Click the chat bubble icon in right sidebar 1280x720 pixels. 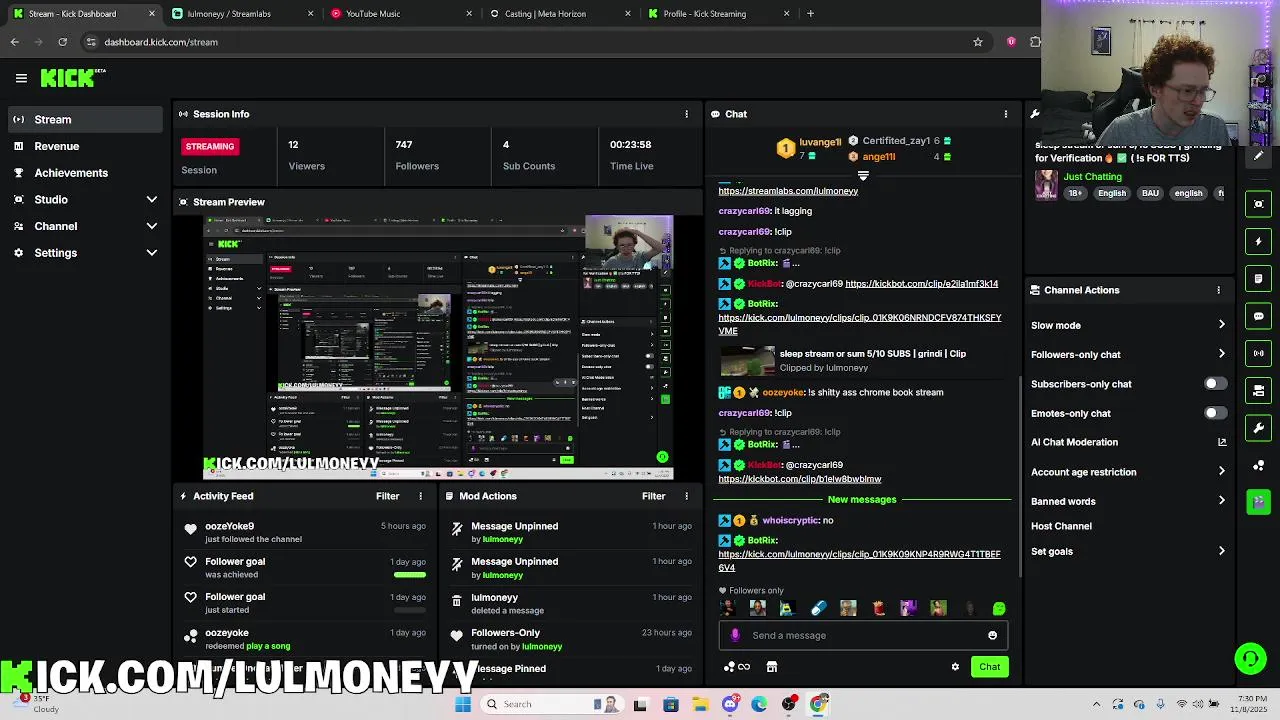tap(1259, 316)
